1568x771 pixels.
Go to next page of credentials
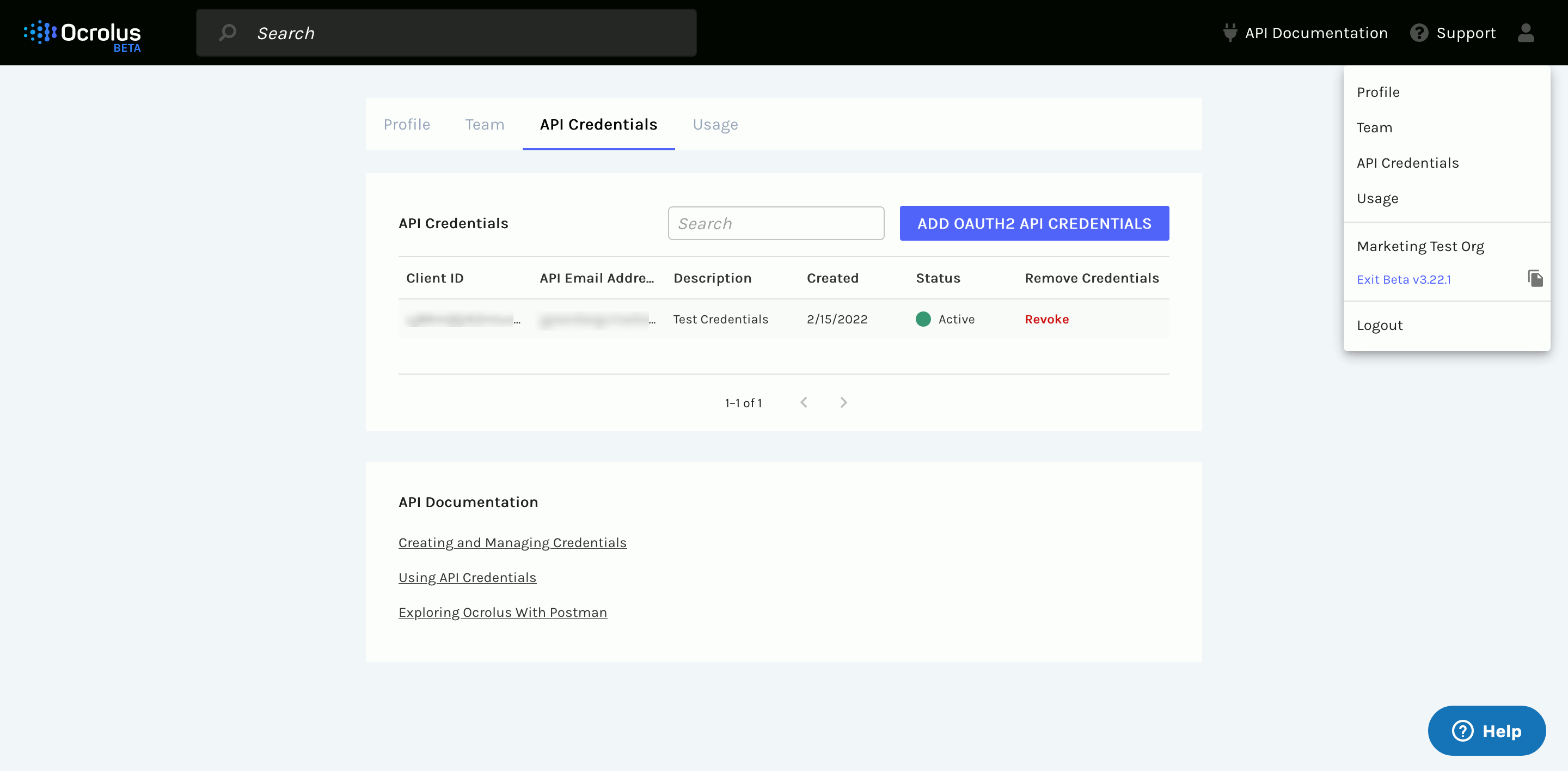[x=843, y=402]
